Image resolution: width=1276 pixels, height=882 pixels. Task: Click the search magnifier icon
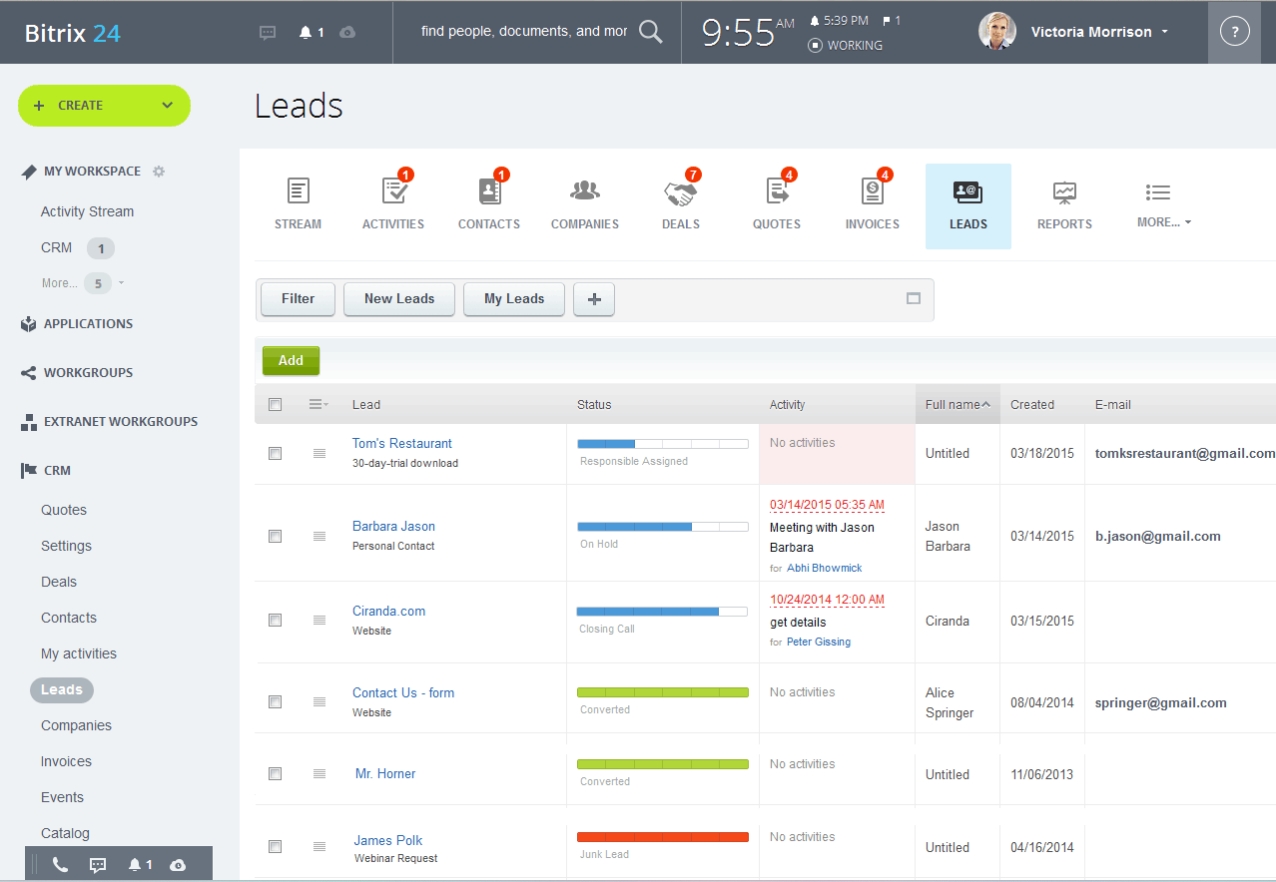pos(651,32)
